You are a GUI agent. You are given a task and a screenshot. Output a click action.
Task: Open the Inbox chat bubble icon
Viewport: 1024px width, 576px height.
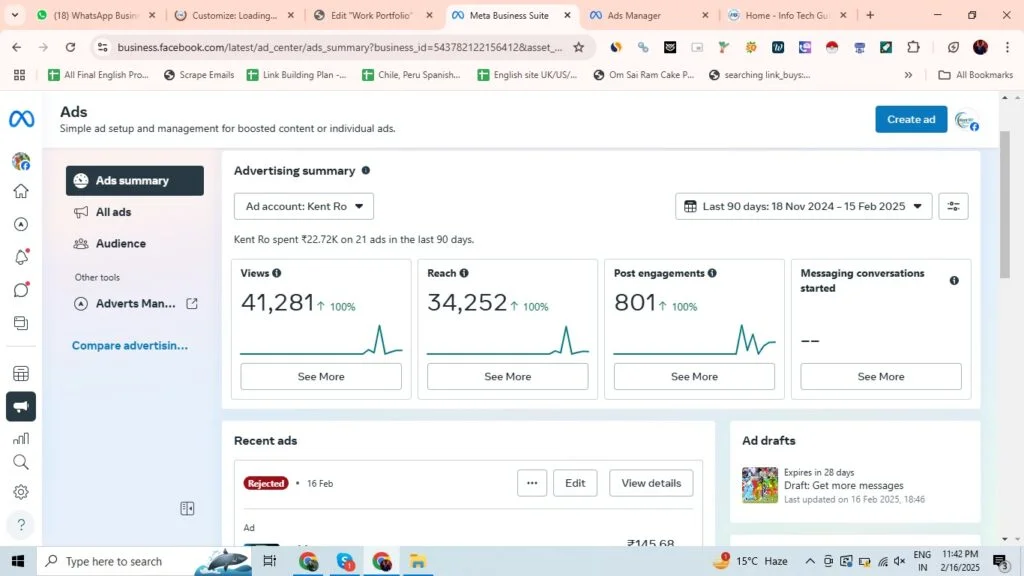coord(21,290)
